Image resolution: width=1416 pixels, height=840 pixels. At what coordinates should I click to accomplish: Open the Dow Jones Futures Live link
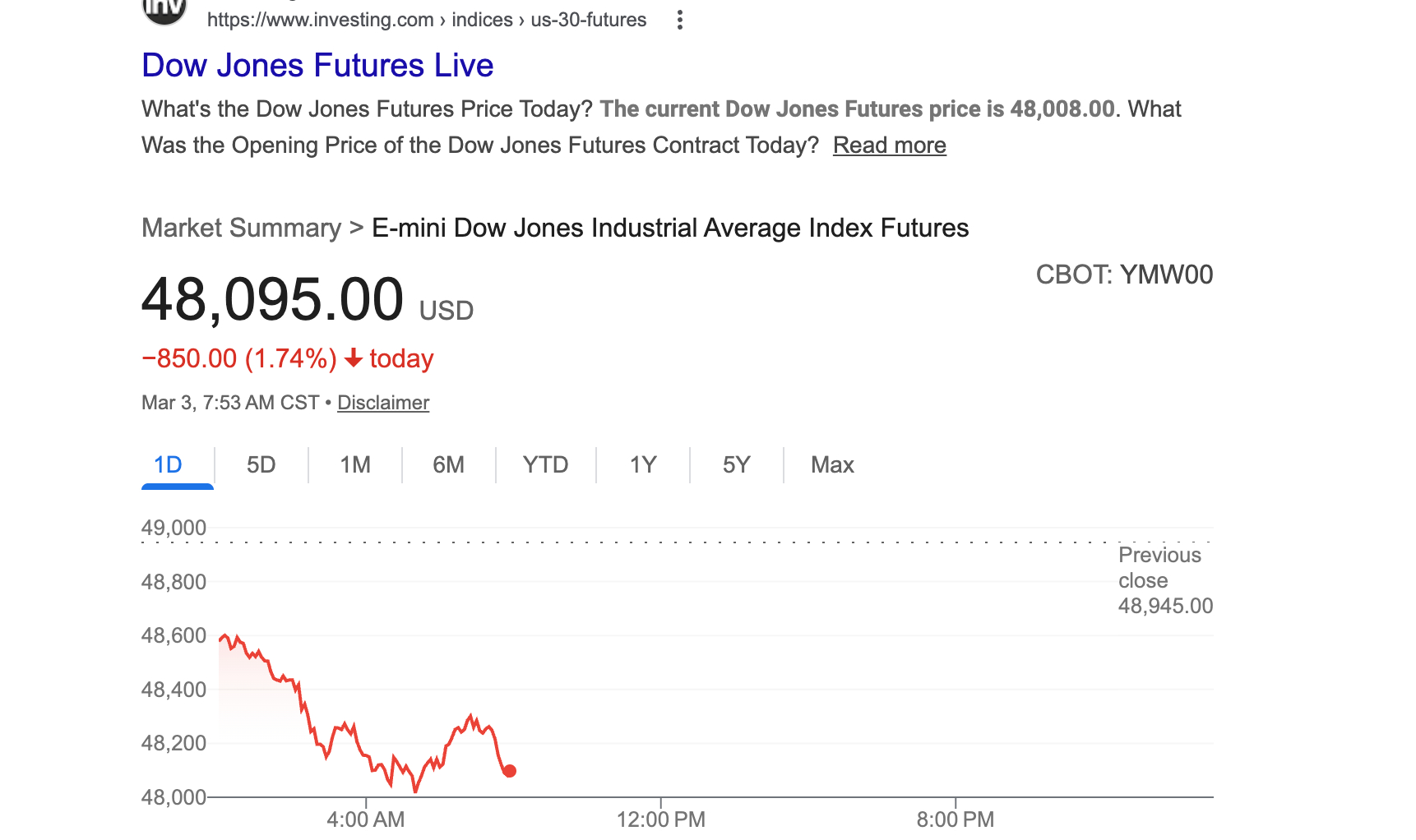(317, 66)
